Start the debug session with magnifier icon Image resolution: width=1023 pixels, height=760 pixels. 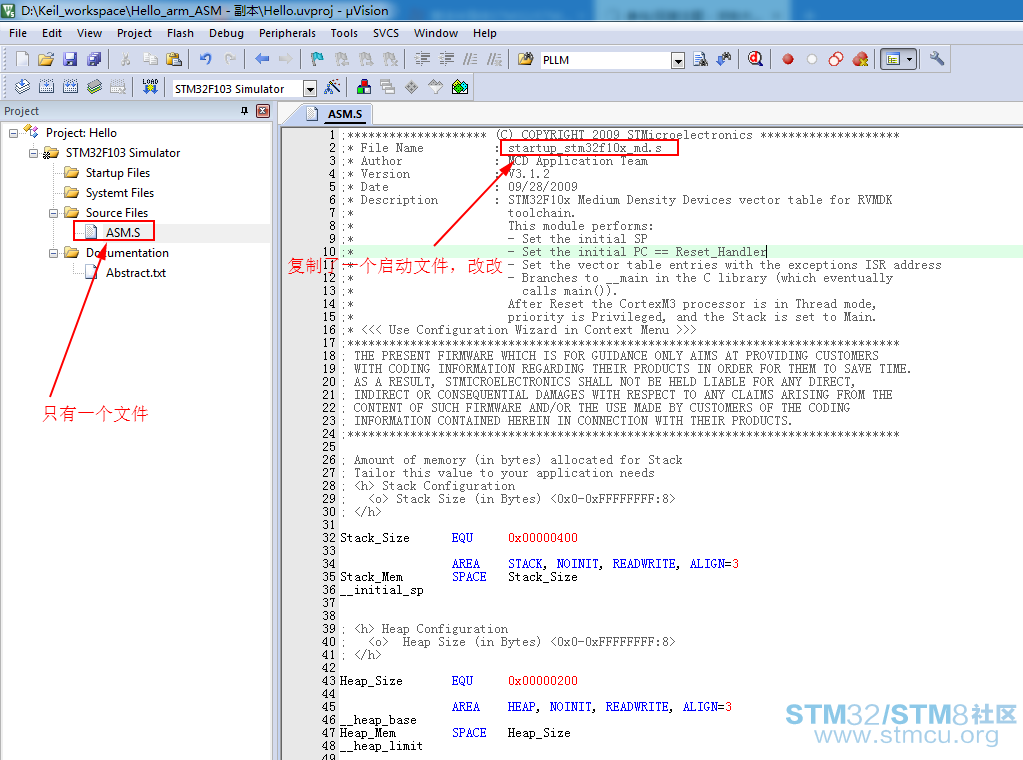[x=756, y=59]
